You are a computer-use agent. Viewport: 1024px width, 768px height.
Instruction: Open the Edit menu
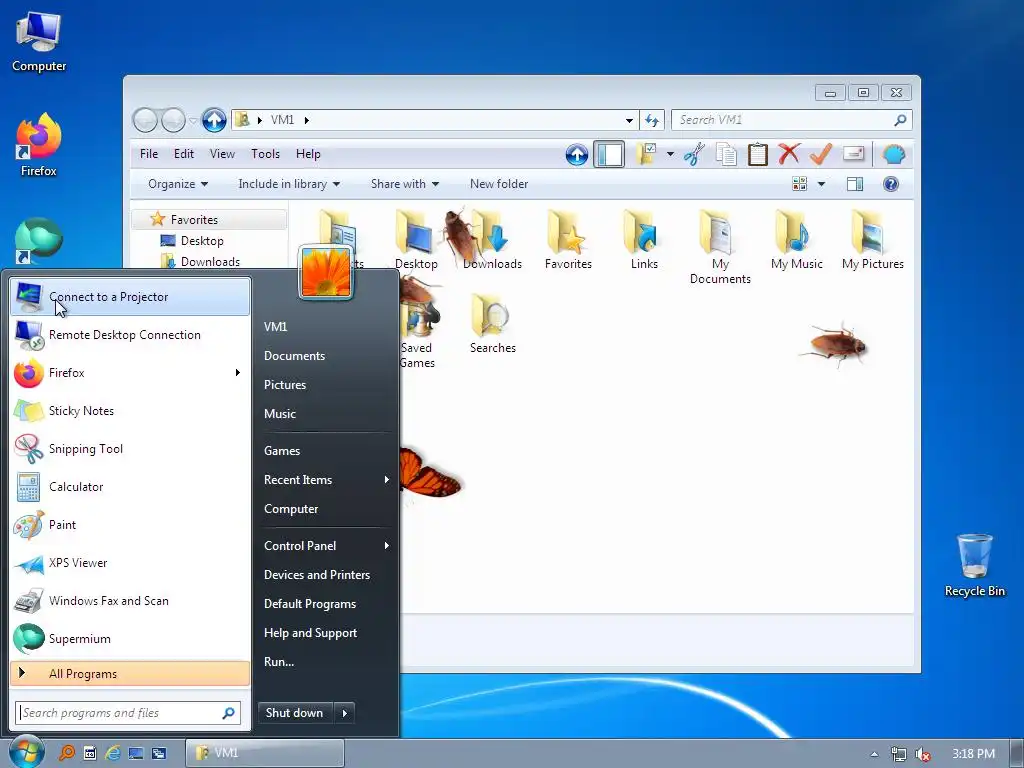pos(184,154)
